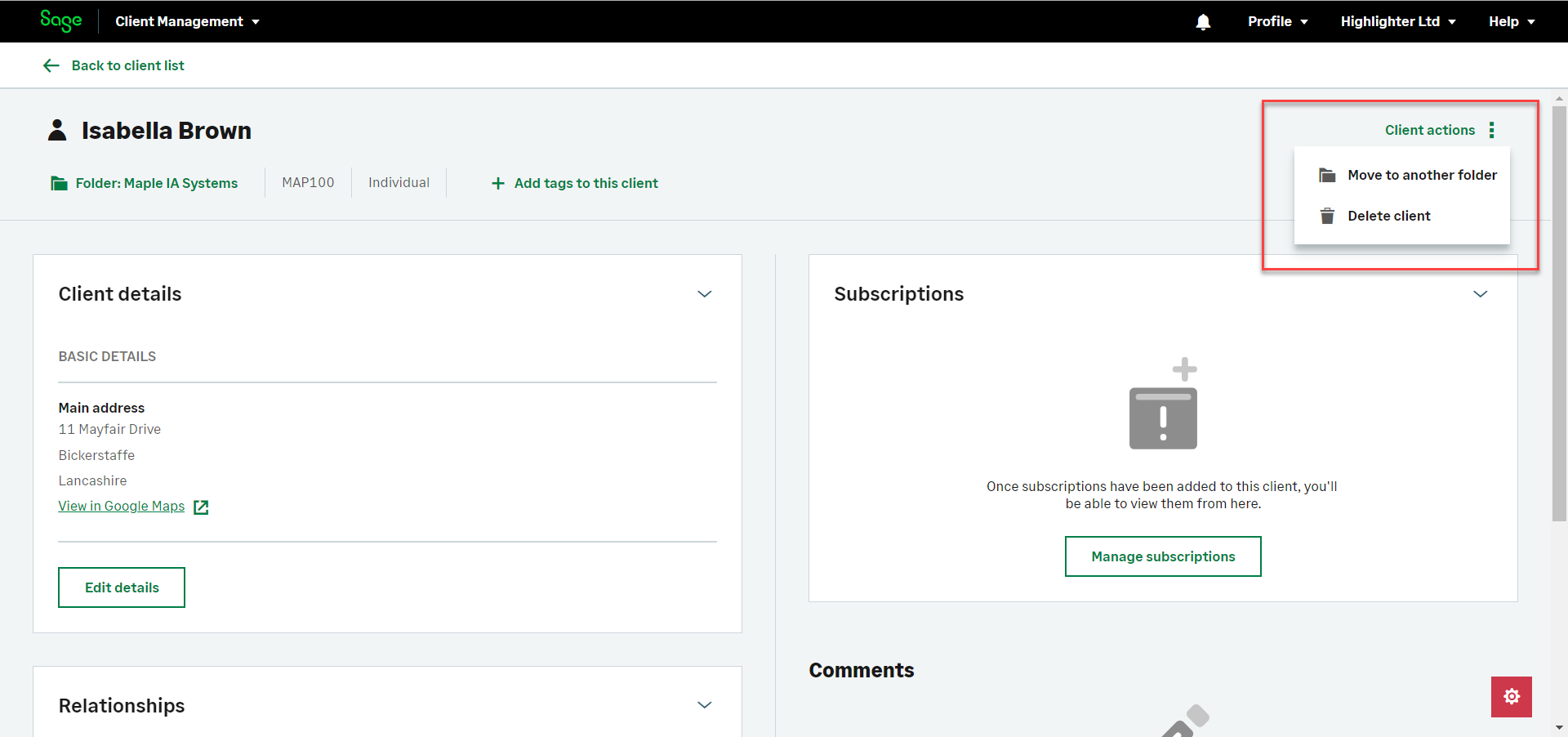Click the Manage subscriptions button

(1162, 556)
